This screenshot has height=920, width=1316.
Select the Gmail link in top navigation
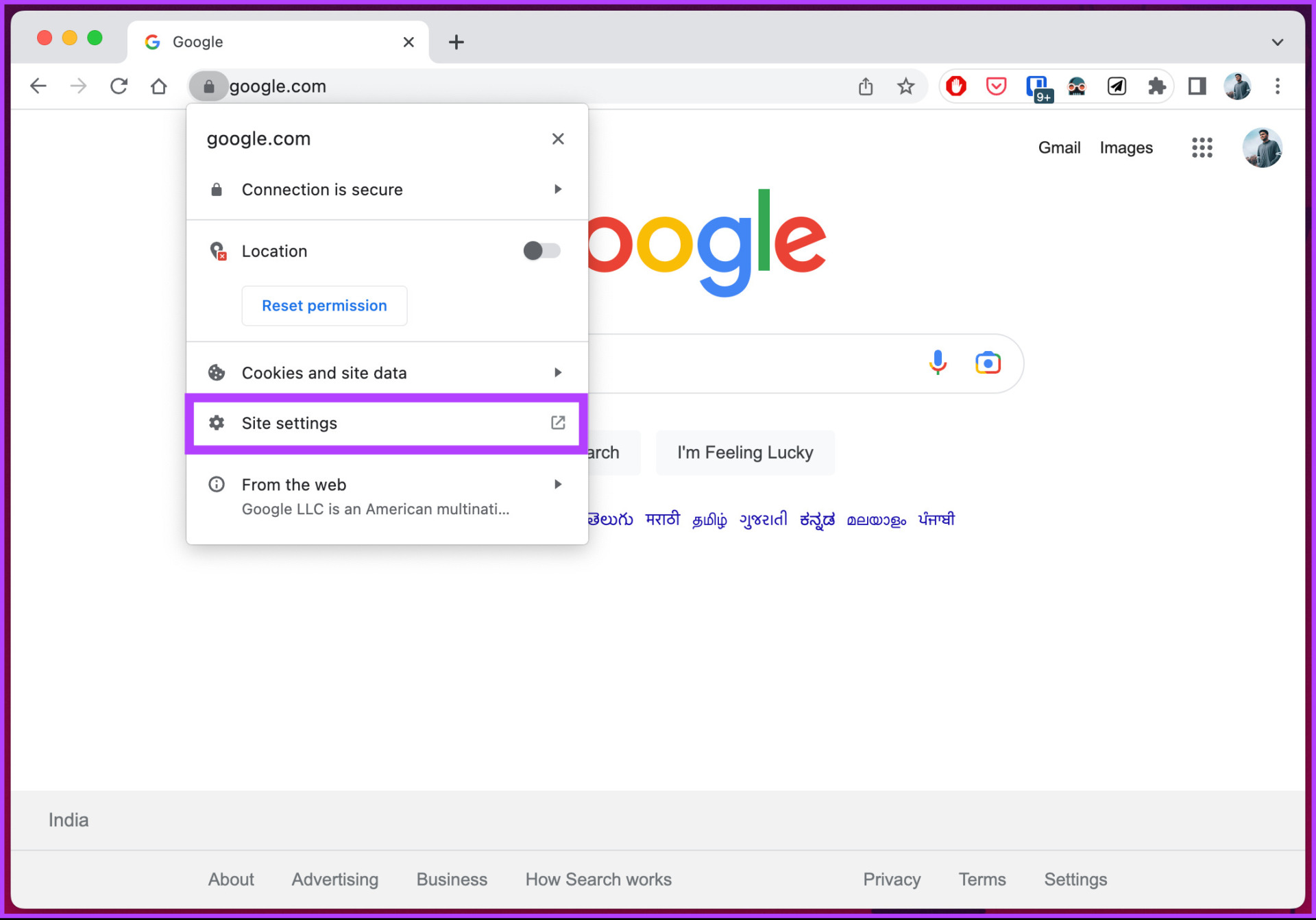tap(1060, 147)
